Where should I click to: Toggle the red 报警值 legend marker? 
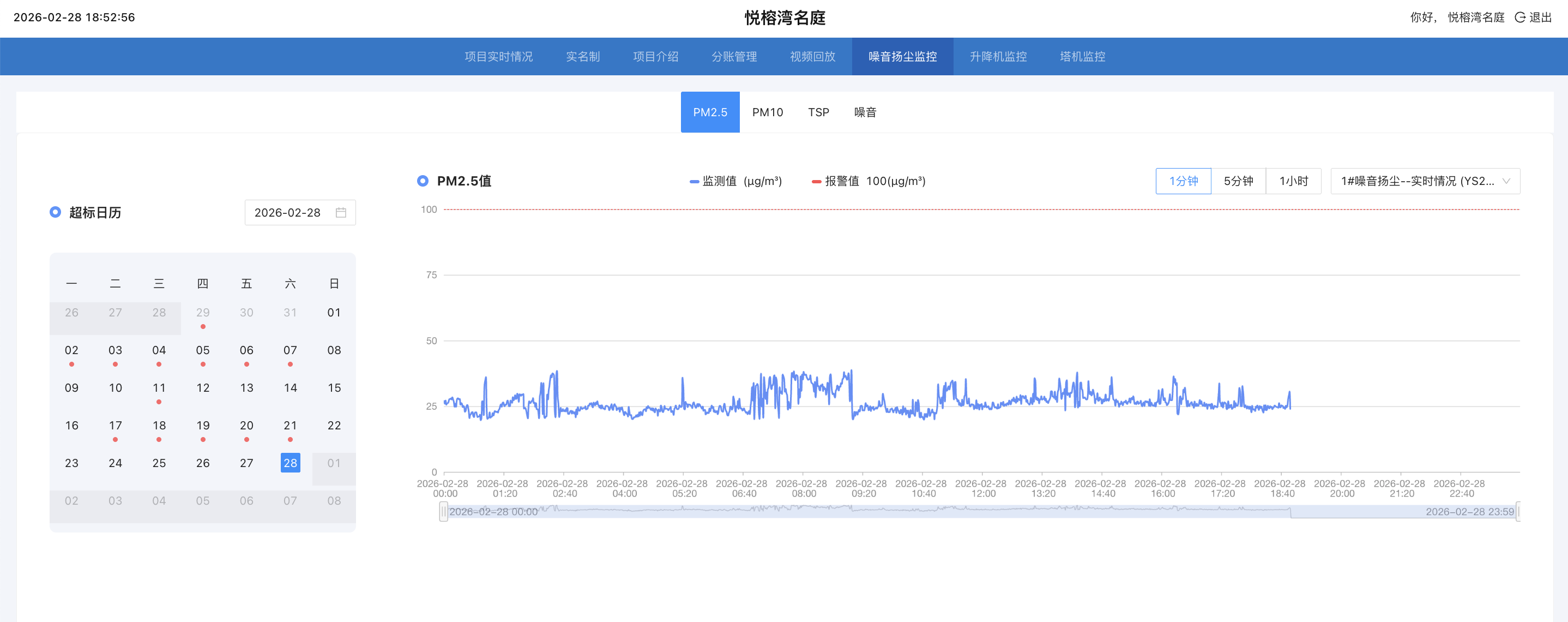(x=816, y=182)
